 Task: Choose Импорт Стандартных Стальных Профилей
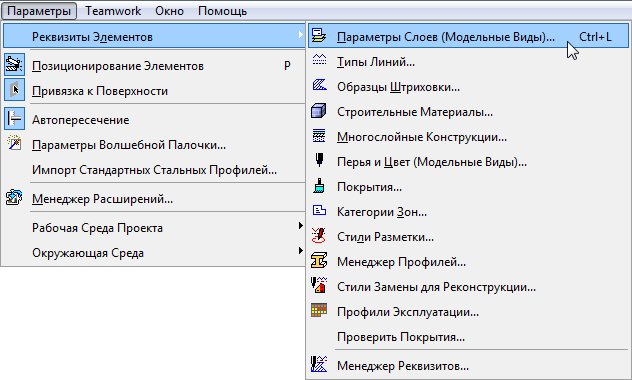154,170
